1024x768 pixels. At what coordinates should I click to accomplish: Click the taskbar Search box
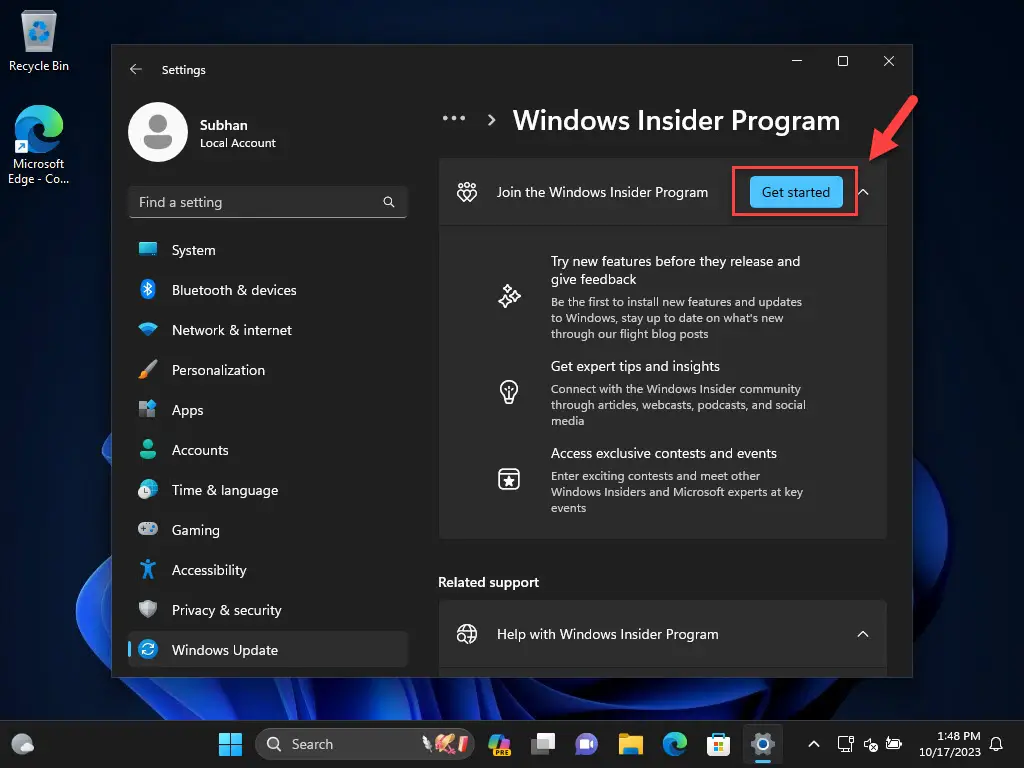(x=364, y=744)
